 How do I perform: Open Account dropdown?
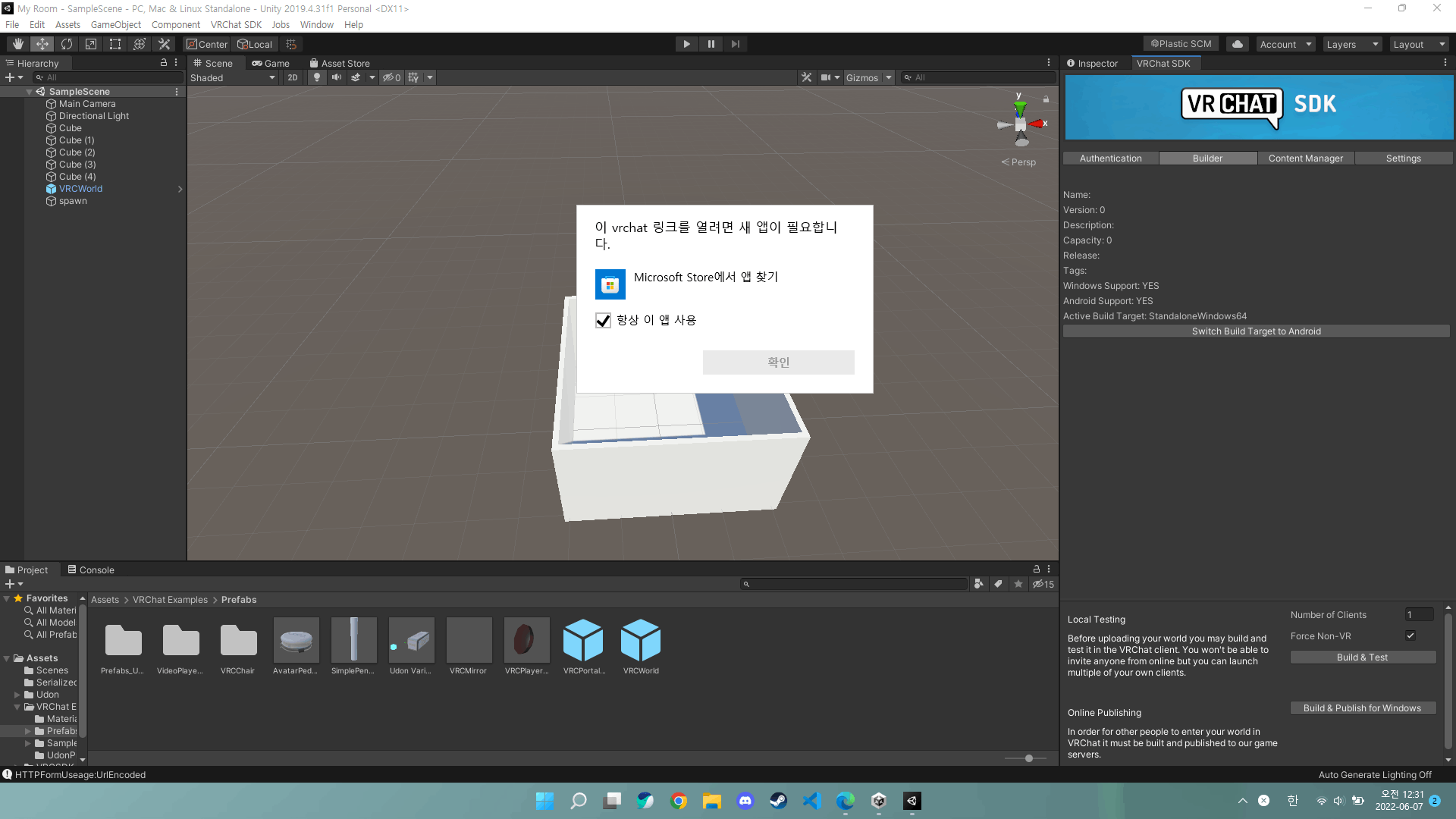1285,44
